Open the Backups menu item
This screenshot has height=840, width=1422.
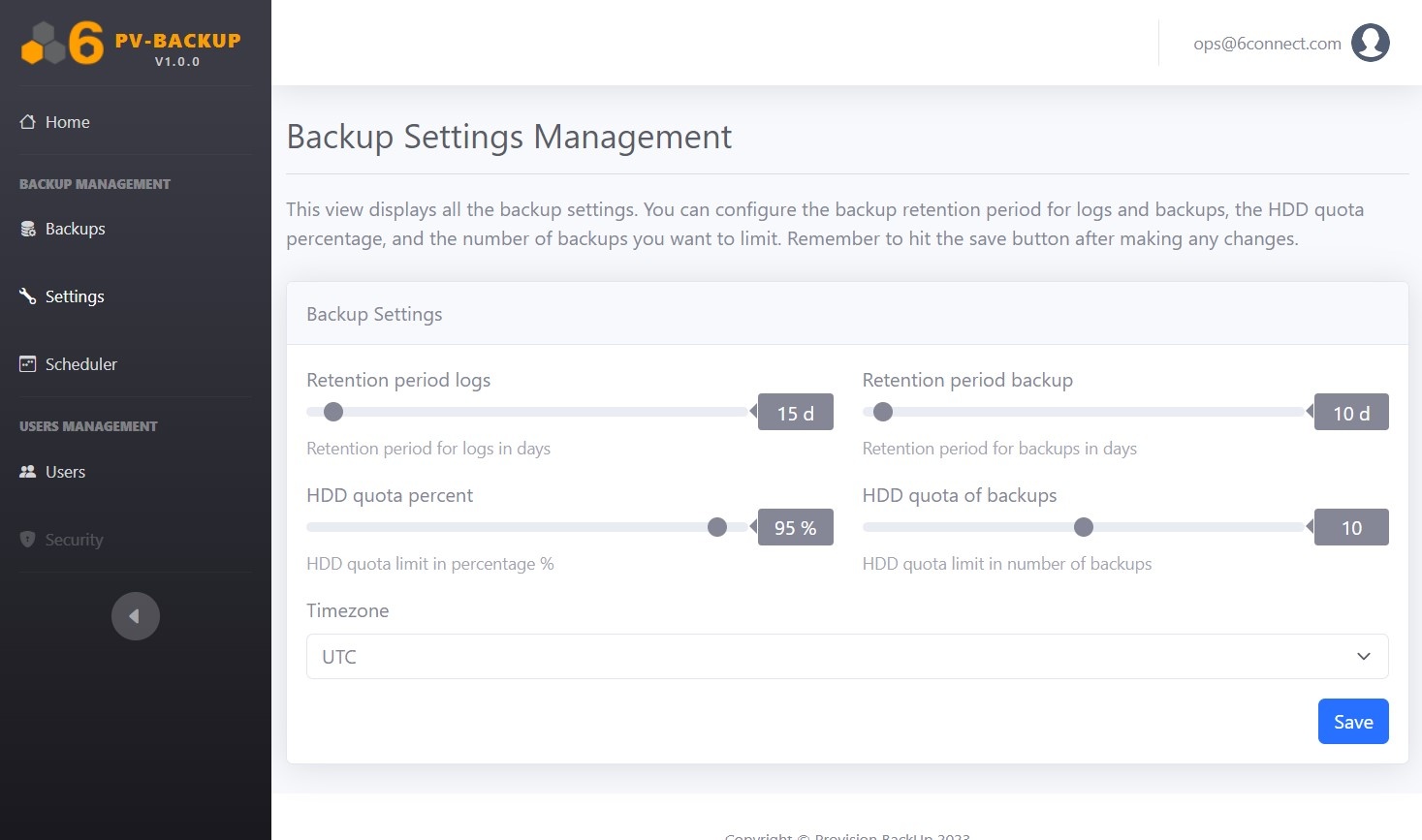click(75, 229)
